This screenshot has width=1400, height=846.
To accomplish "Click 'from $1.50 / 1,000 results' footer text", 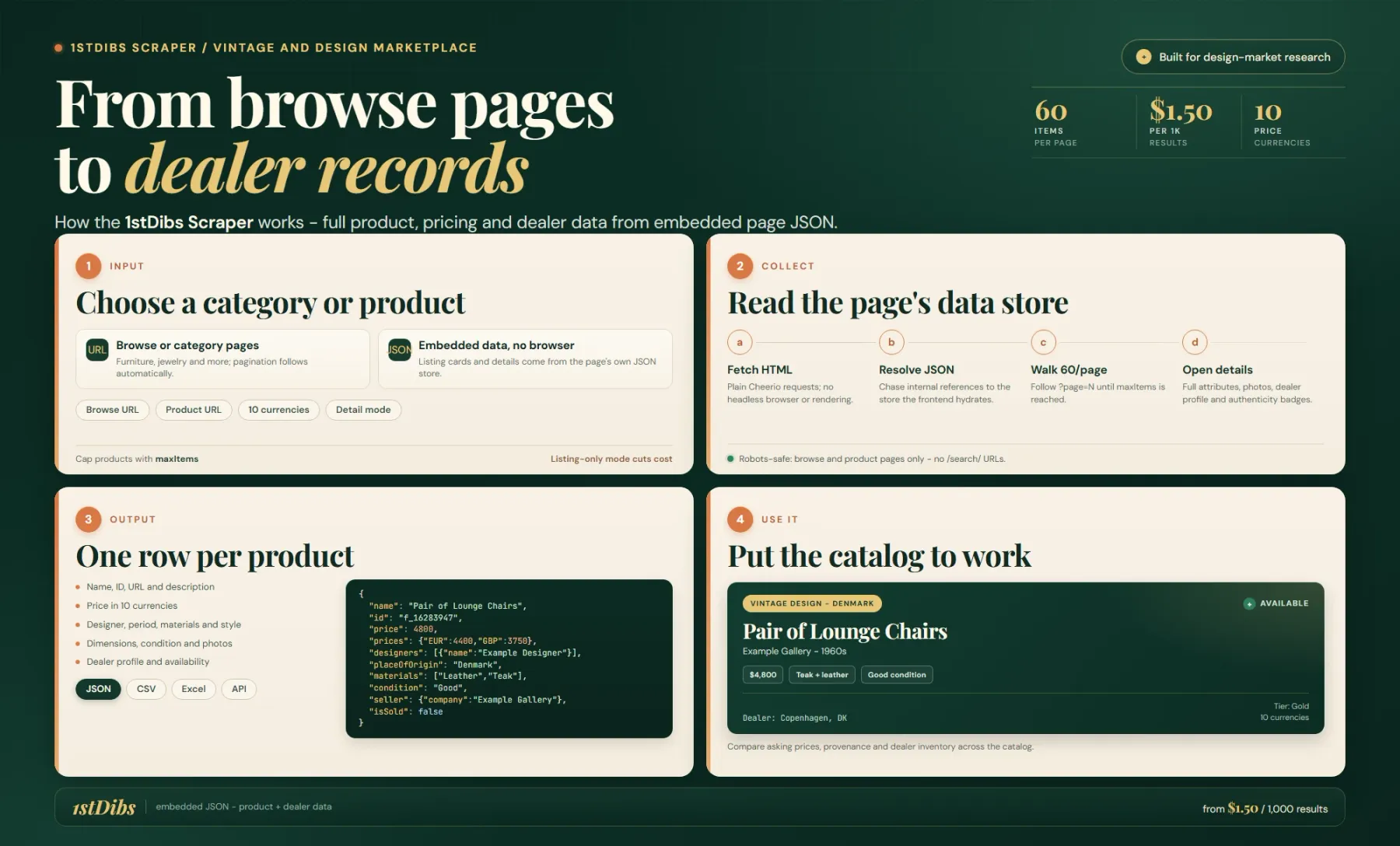I will pos(1265,809).
